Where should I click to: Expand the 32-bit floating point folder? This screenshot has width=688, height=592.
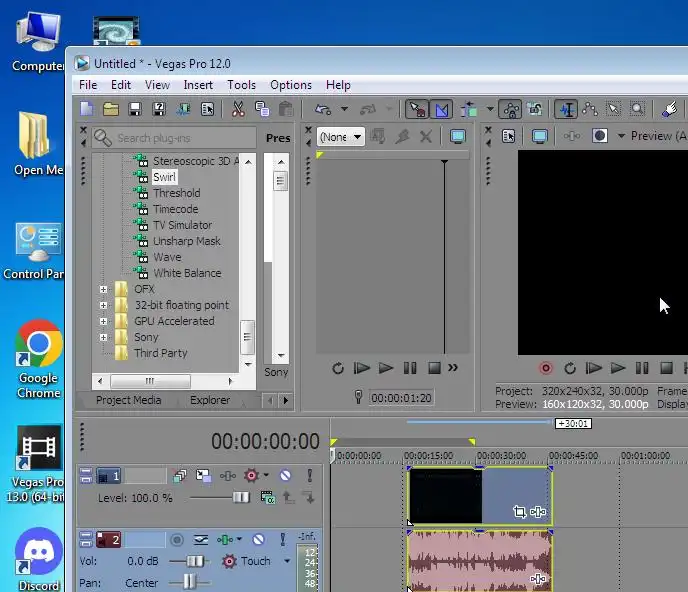point(103,305)
